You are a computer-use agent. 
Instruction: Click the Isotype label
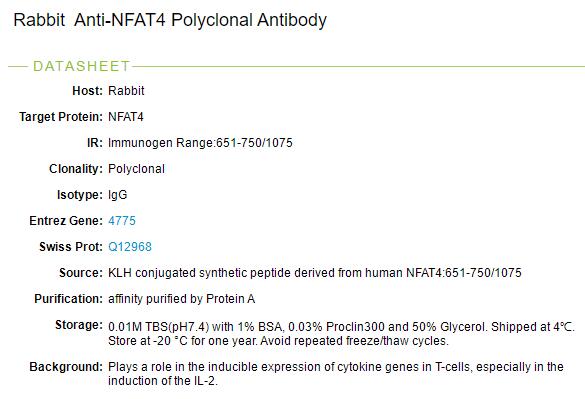click(x=80, y=195)
